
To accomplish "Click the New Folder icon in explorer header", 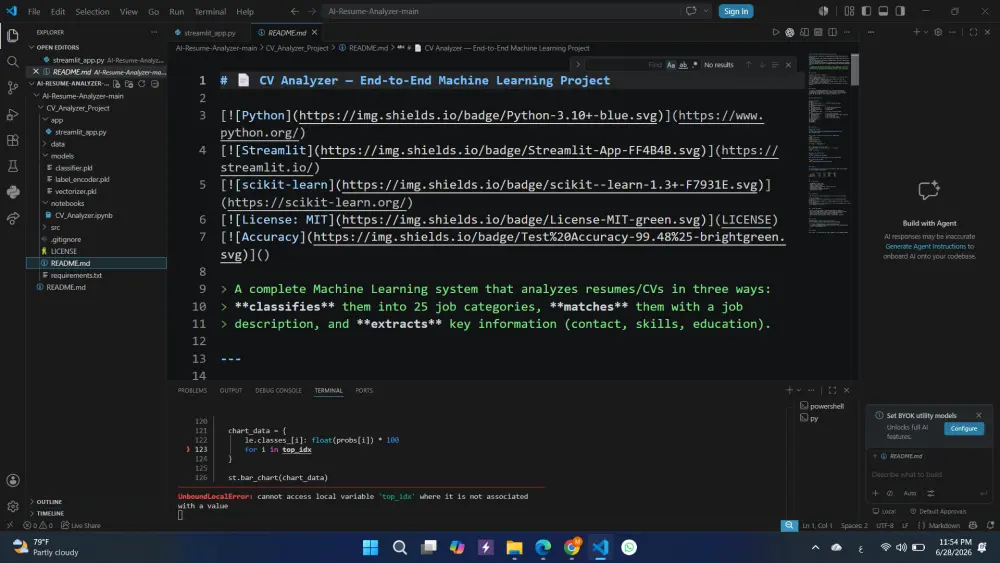I will pyautogui.click(x=129, y=84).
